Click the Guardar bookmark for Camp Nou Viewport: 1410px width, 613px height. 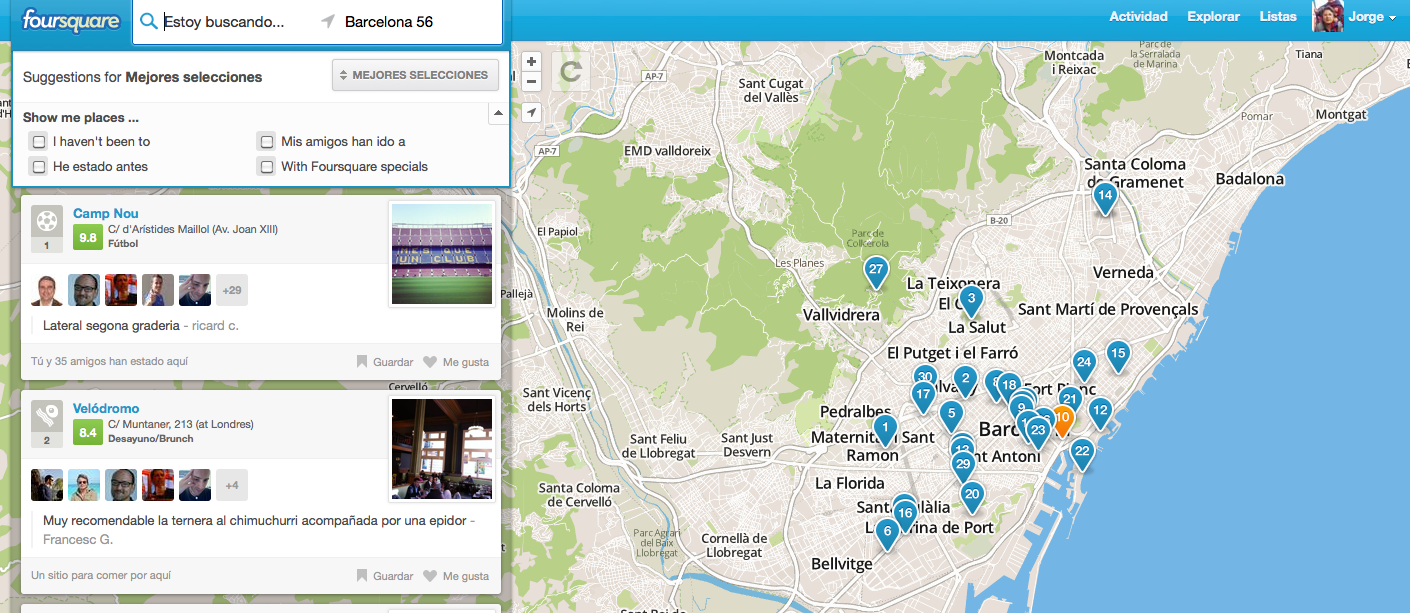tap(385, 362)
